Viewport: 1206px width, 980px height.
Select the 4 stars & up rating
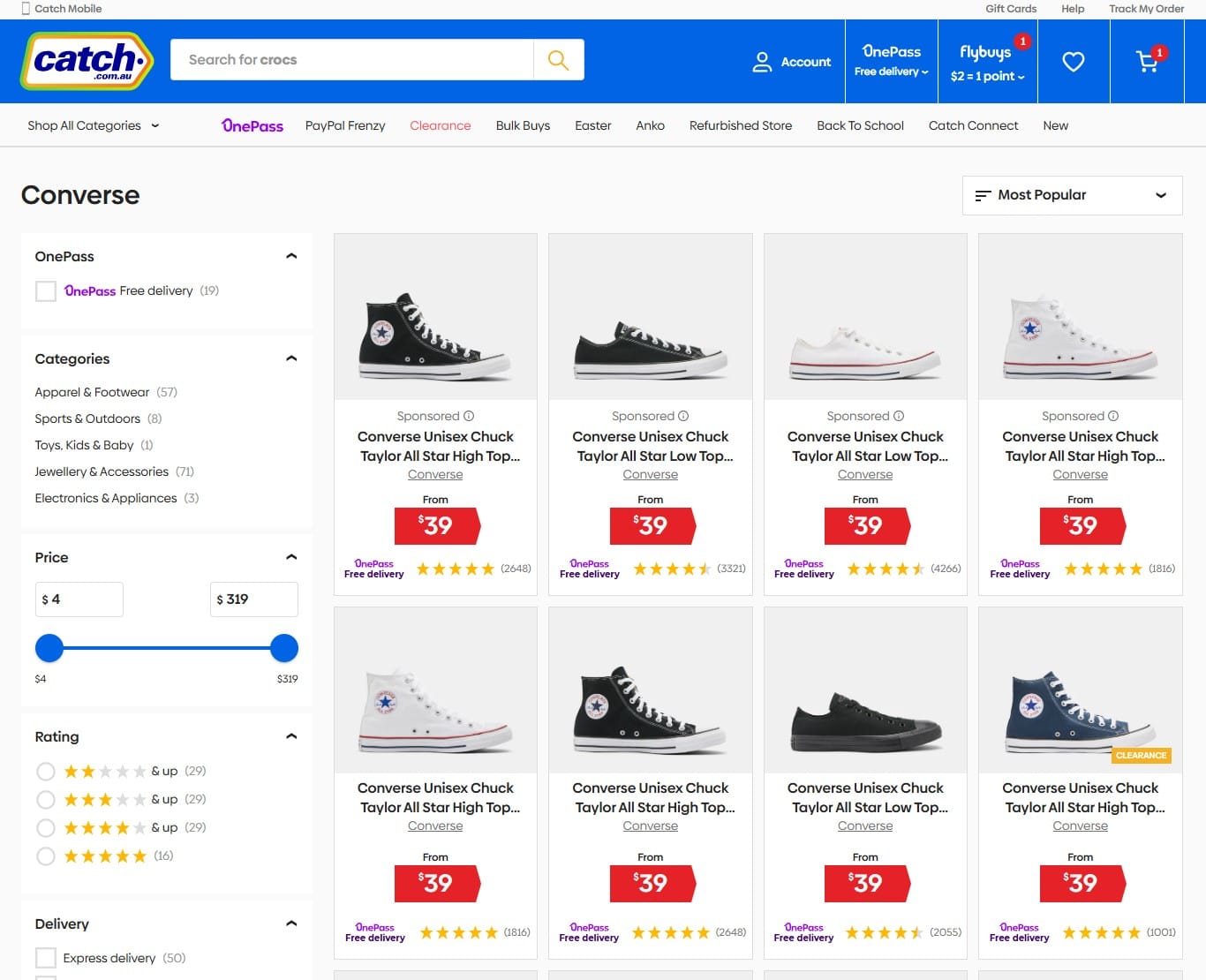coord(46,828)
